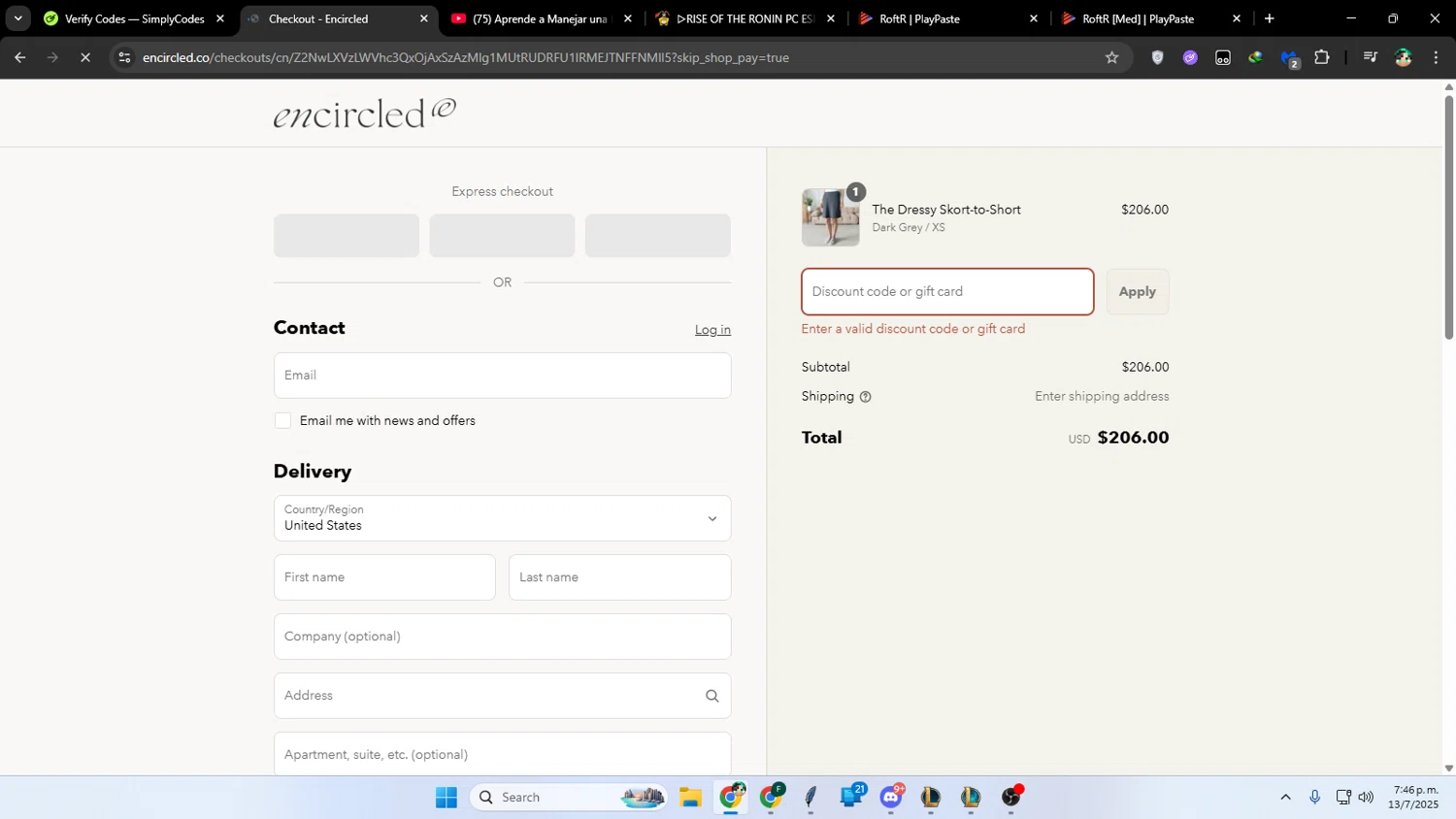Open the Chrome three-dot menu
The width and height of the screenshot is (1456, 819).
pos(1436,57)
